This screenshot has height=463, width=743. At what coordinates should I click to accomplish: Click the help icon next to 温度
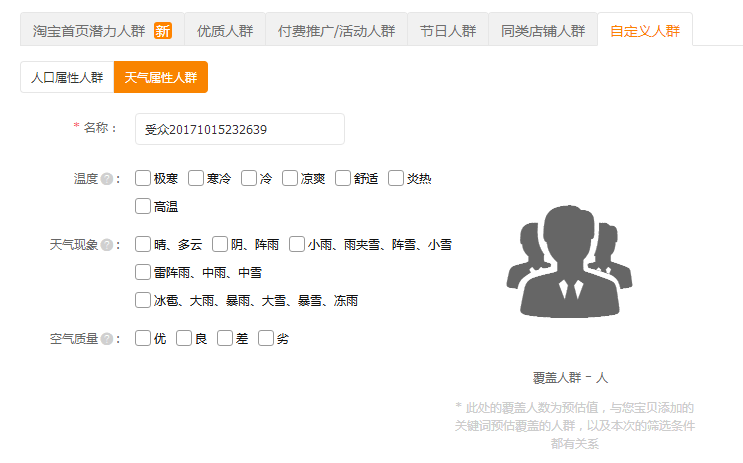(x=107, y=179)
